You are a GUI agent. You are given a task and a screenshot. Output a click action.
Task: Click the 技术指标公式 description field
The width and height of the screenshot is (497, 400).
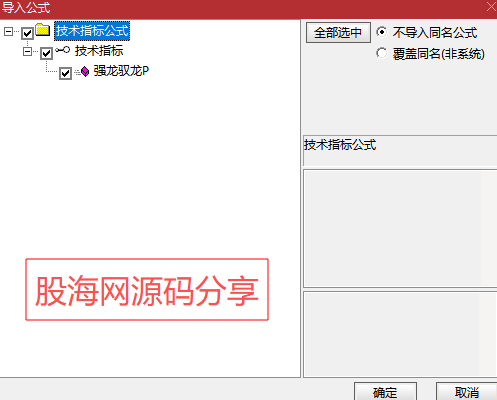[400, 151]
